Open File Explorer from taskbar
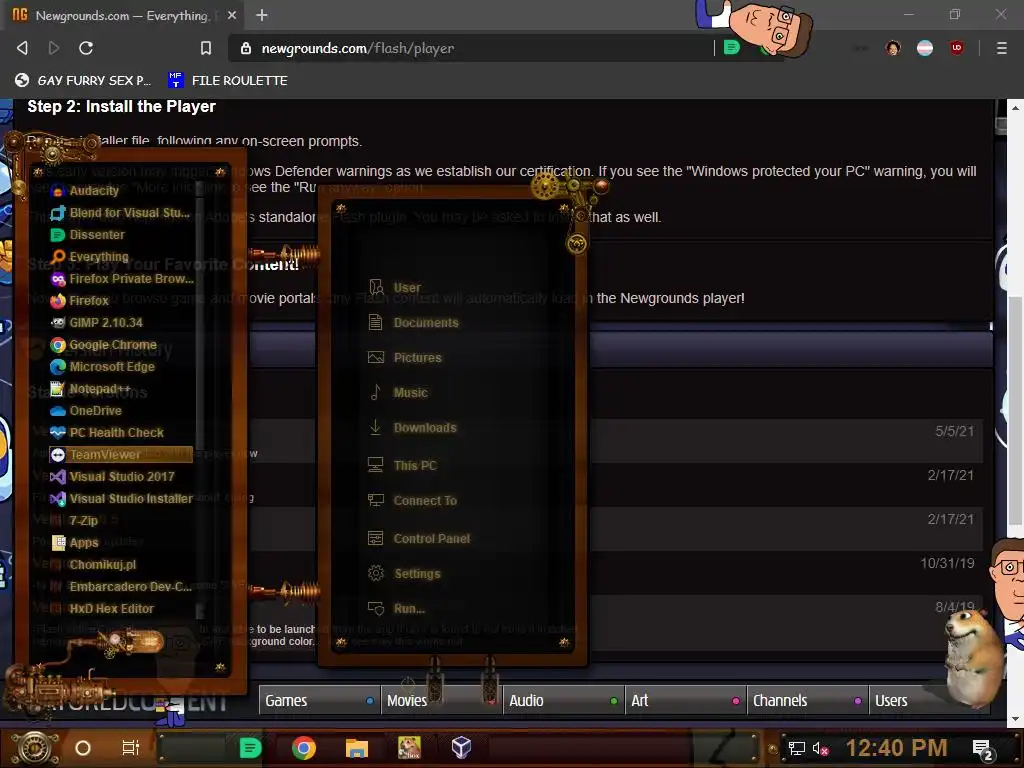The image size is (1024, 768). (x=357, y=748)
